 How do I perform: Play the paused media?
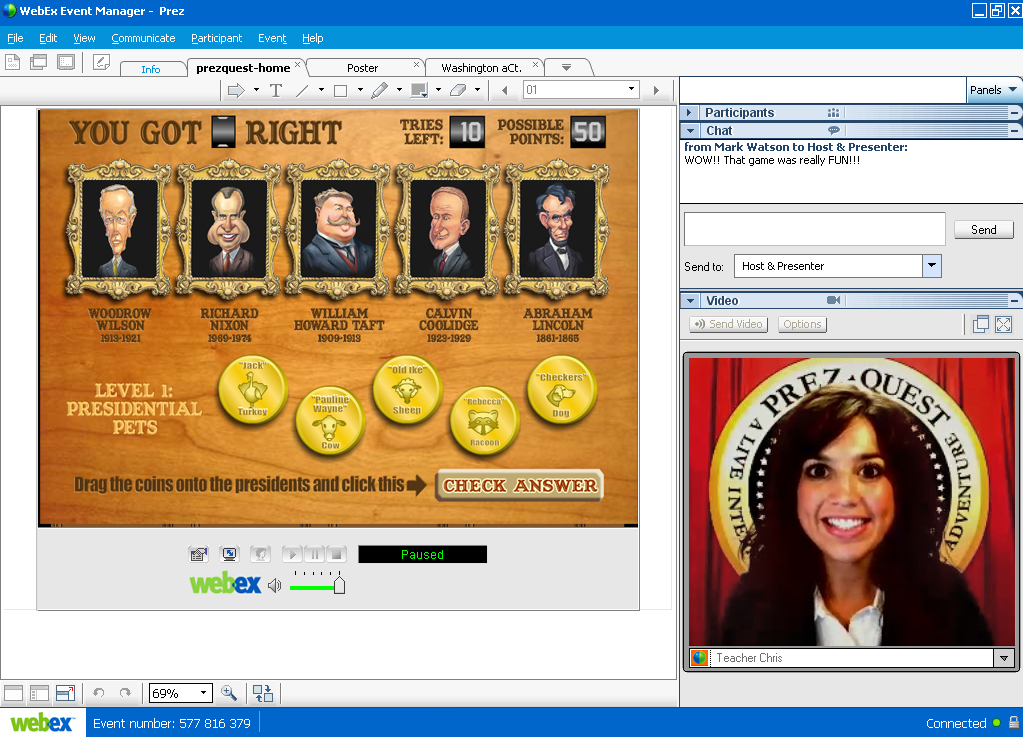pyautogui.click(x=292, y=554)
